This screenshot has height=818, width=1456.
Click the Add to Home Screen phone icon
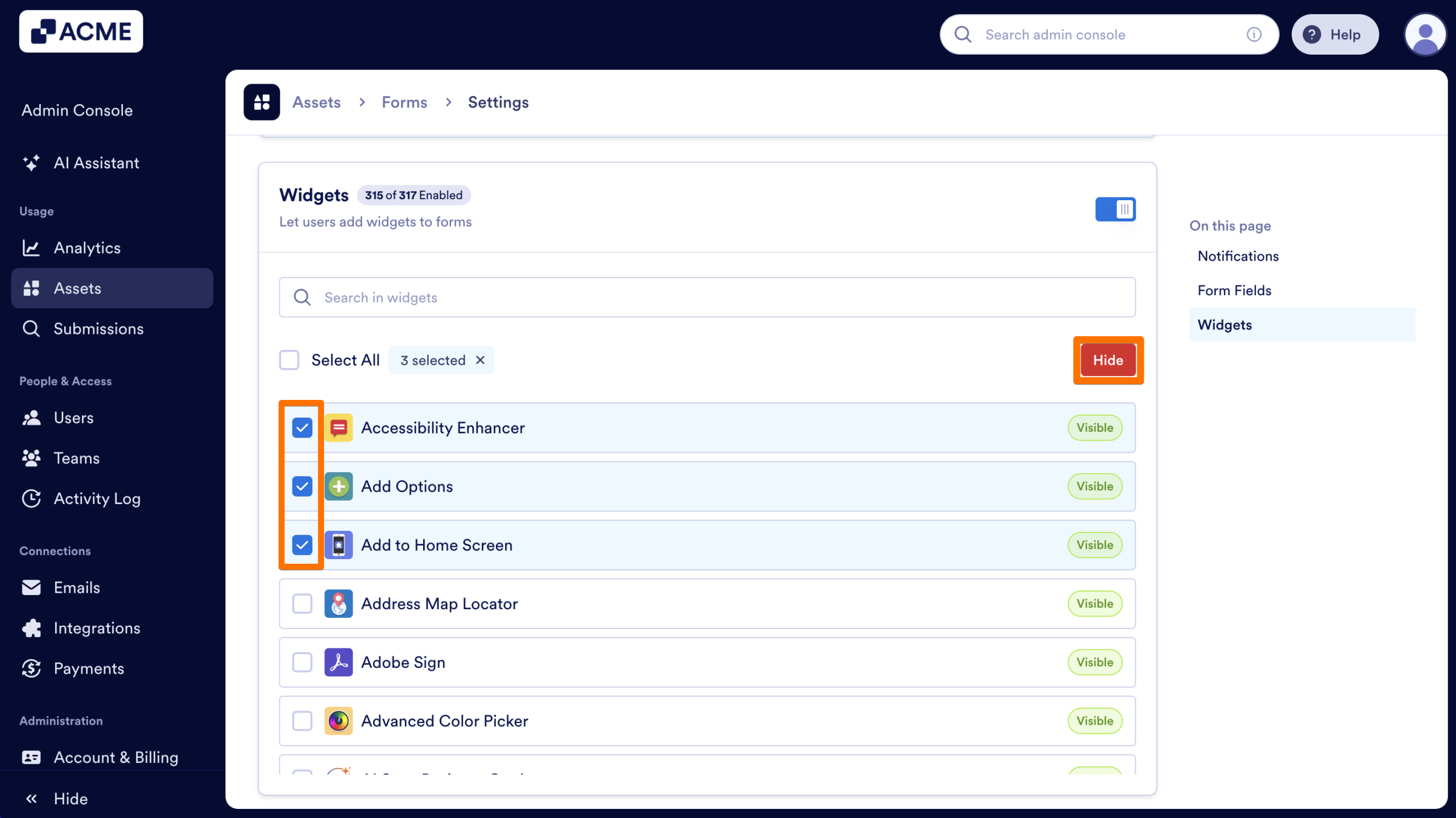coord(338,544)
